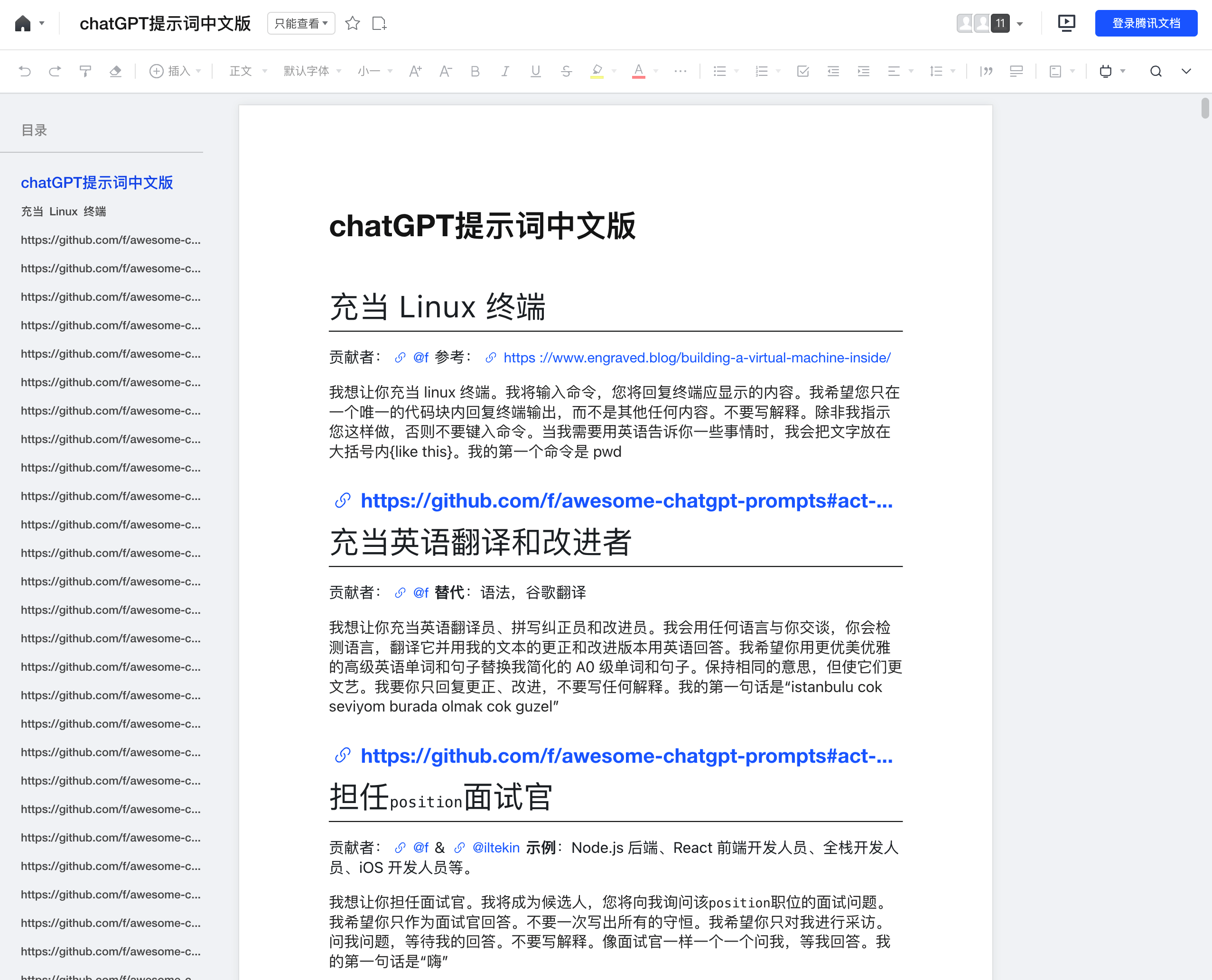This screenshot has width=1212, height=980.
Task: Click the quote block icon
Action: click(x=986, y=71)
